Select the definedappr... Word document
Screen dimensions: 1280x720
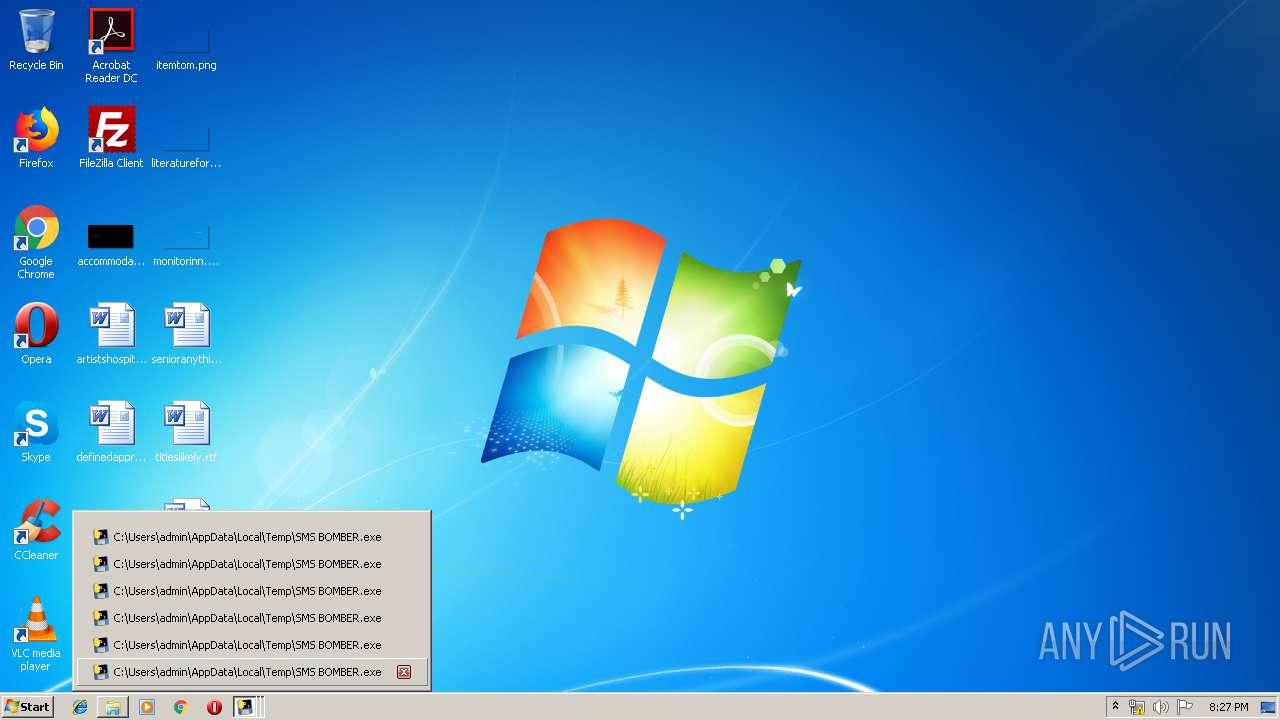[111, 432]
